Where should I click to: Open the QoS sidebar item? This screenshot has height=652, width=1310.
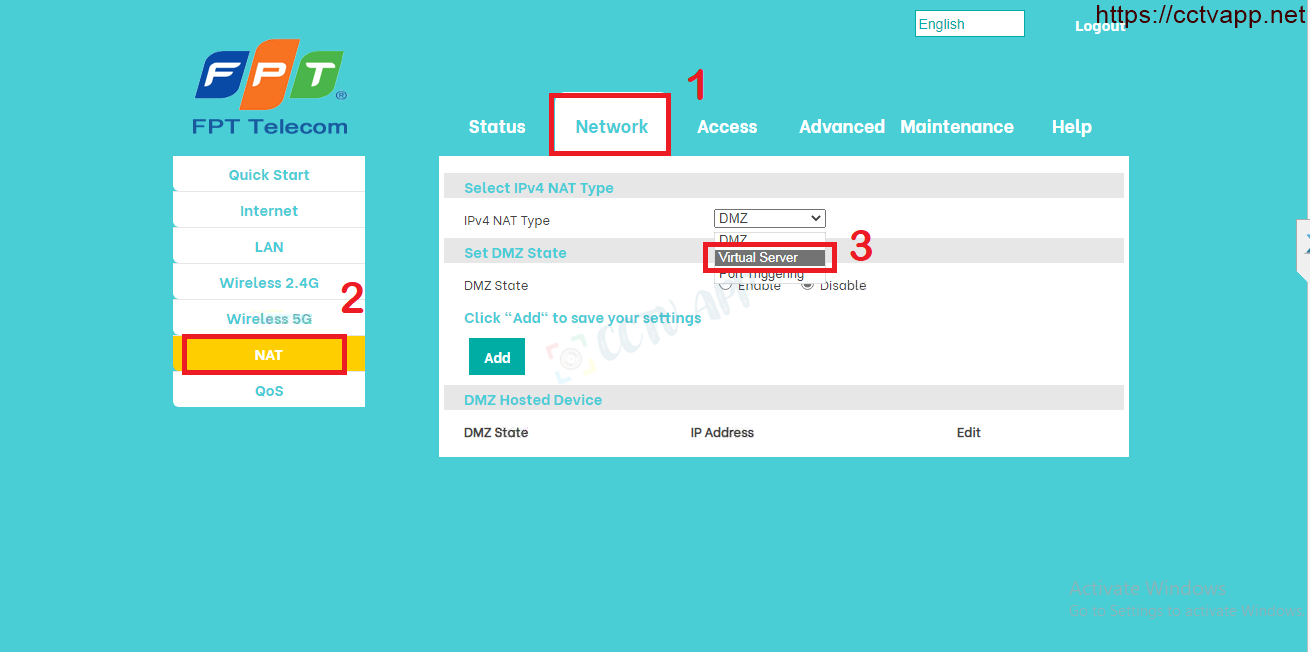point(269,391)
